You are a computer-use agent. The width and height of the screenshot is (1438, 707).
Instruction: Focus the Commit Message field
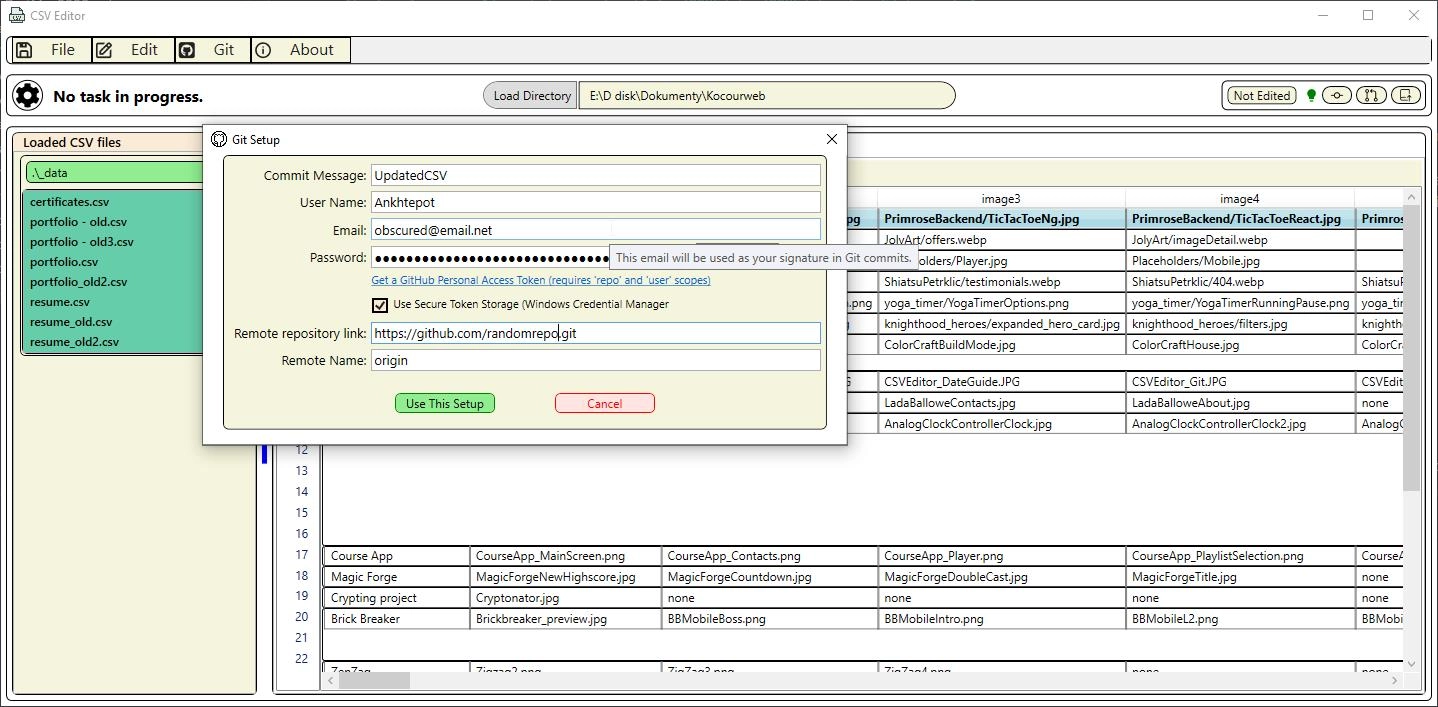coord(596,175)
